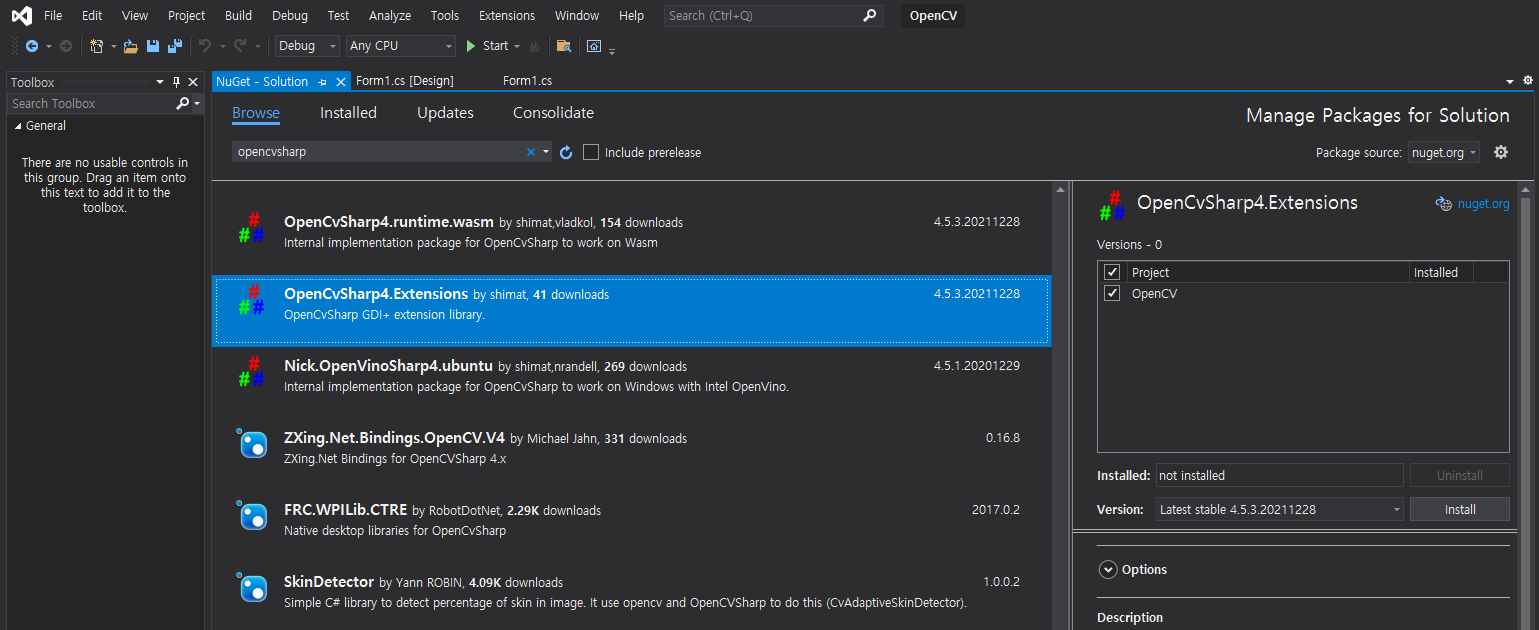Screen dimensions: 1539x630
Task: Click the Save All toolbar icon
Action: (x=175, y=46)
